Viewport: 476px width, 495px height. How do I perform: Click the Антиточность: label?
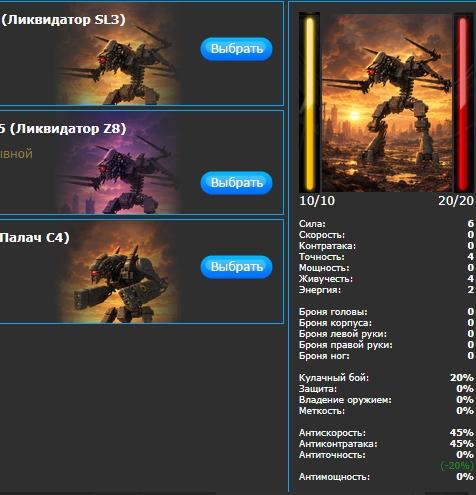point(332,455)
